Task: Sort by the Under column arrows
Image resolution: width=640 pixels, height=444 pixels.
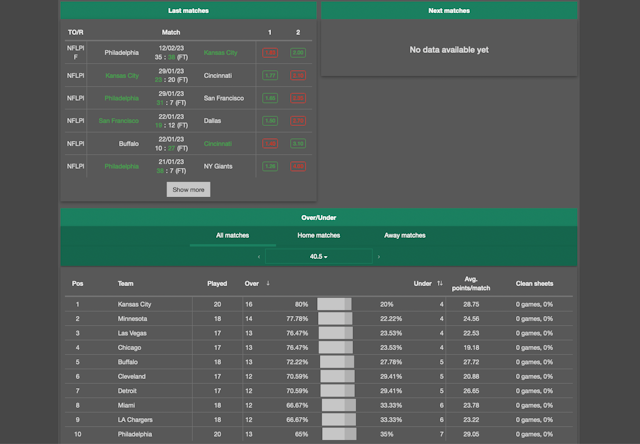Action: [440, 283]
